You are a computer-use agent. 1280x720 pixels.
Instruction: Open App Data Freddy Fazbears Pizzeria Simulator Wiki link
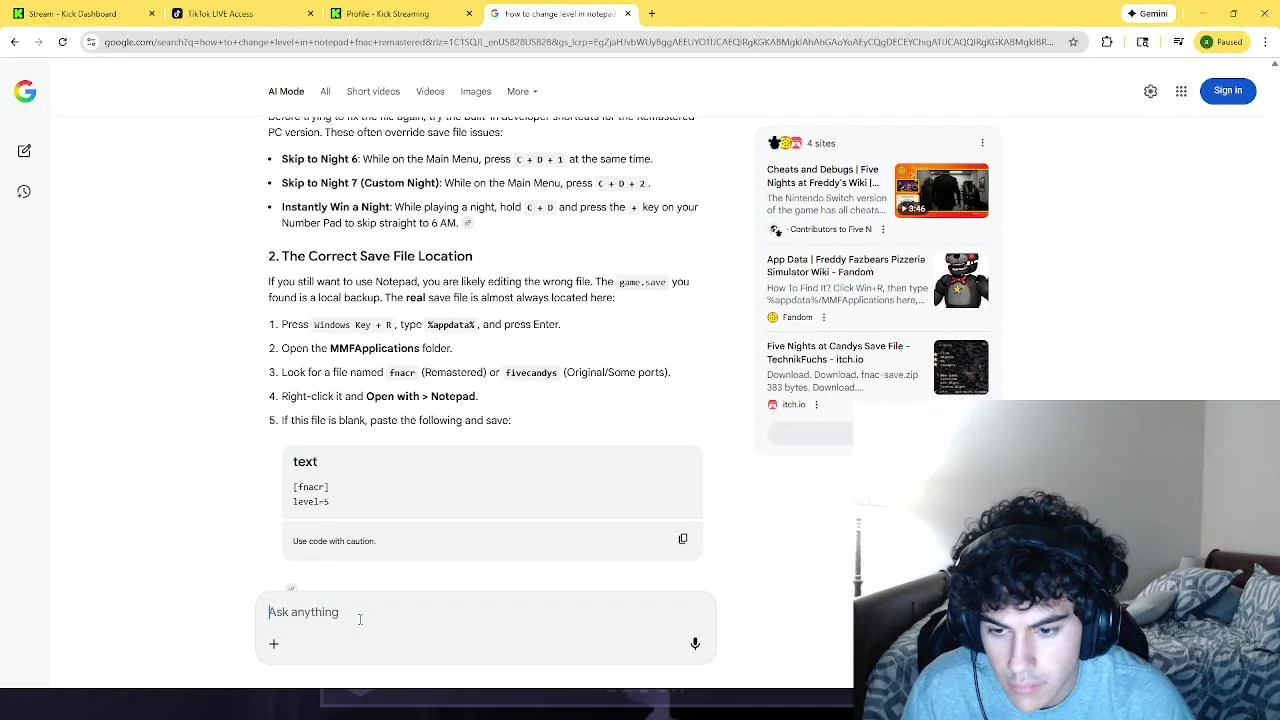click(x=846, y=265)
